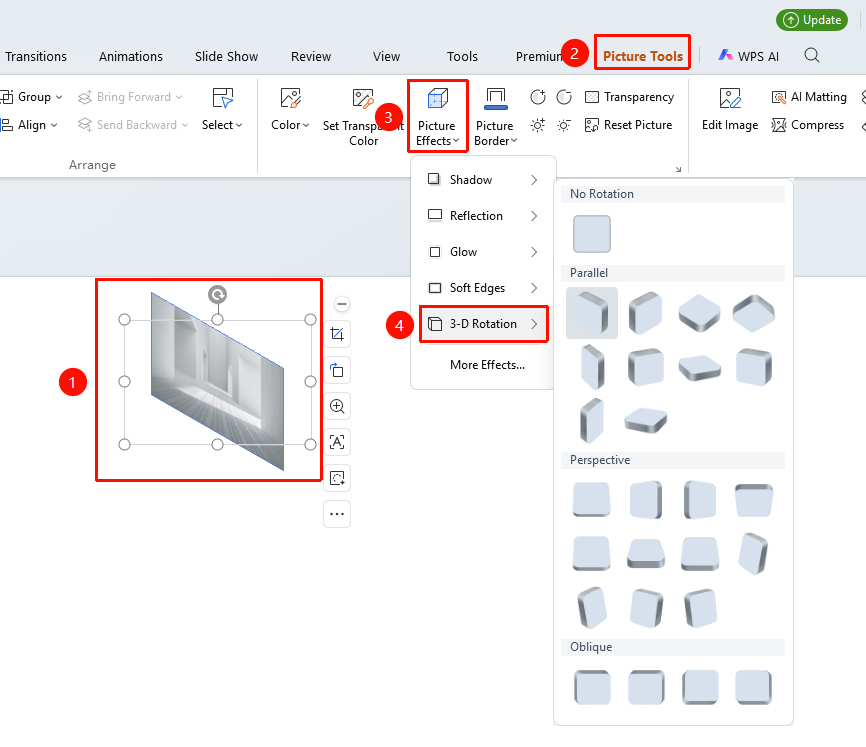The width and height of the screenshot is (866, 747).
Task: Click the zoom-in magnifier icon beside picture
Action: pyautogui.click(x=337, y=406)
